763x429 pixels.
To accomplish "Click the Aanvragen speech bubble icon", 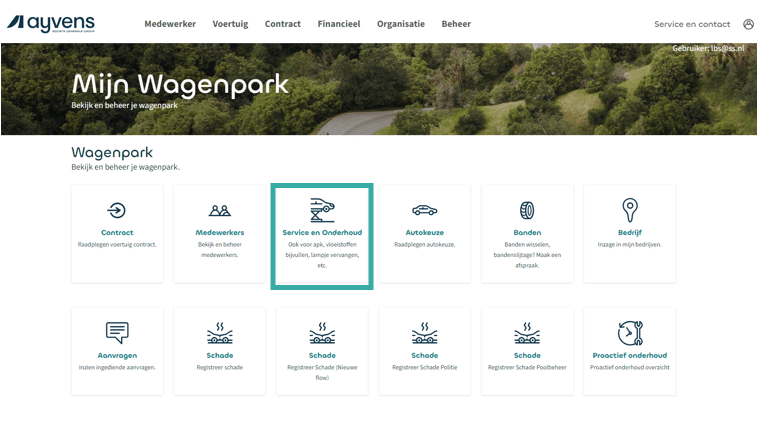I will point(117,333).
